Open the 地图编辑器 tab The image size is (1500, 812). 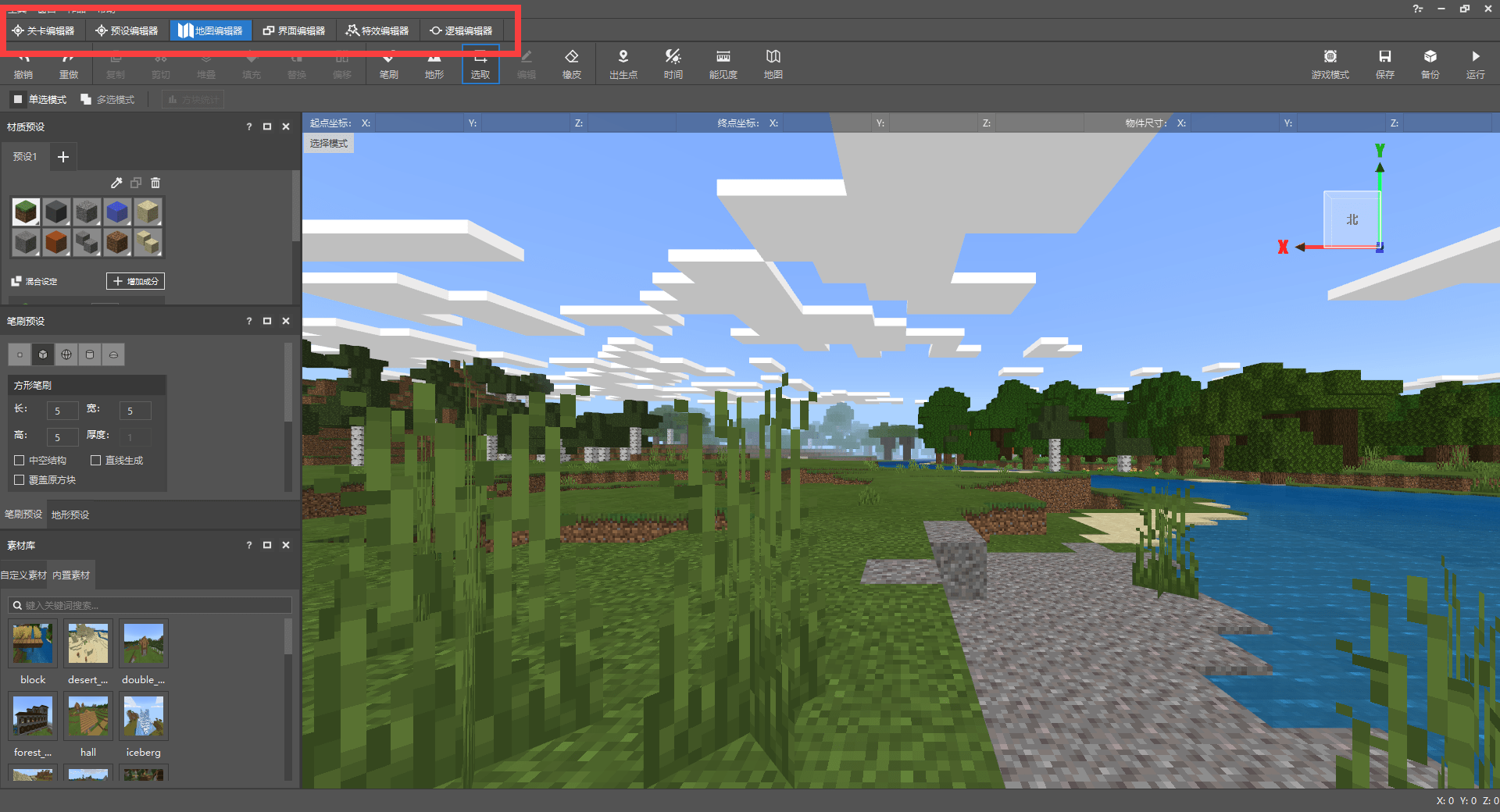(x=210, y=30)
